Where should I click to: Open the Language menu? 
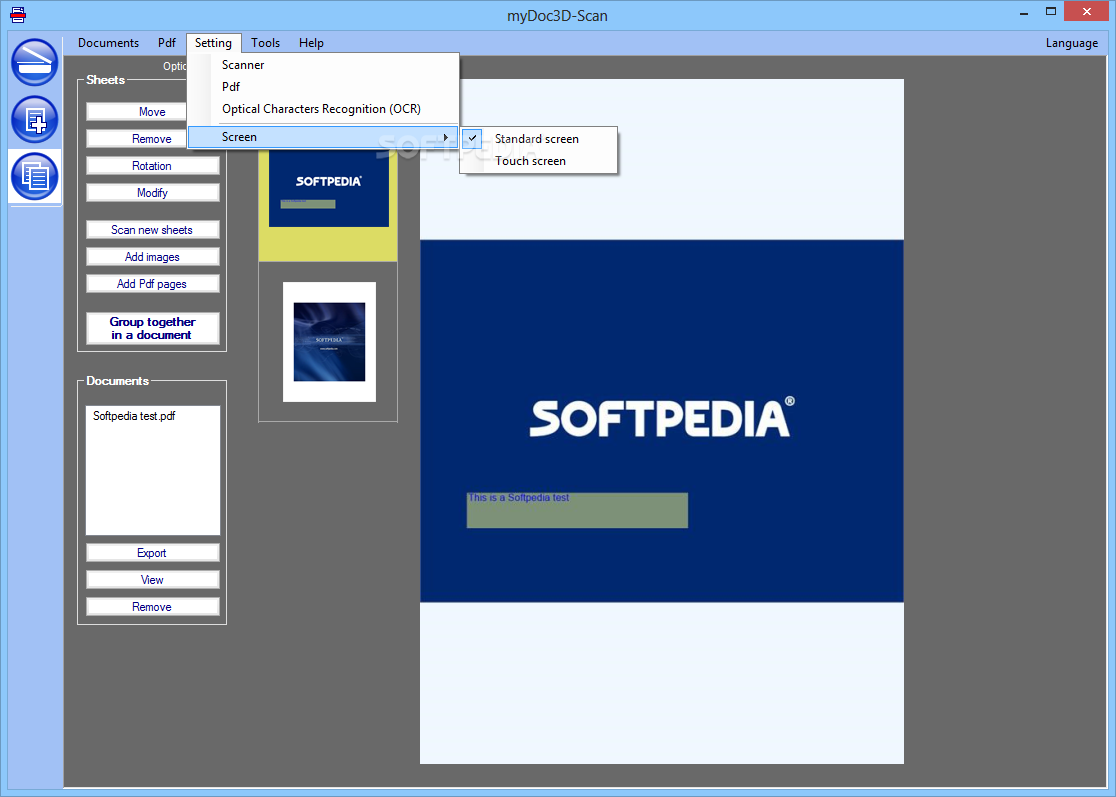(1071, 43)
